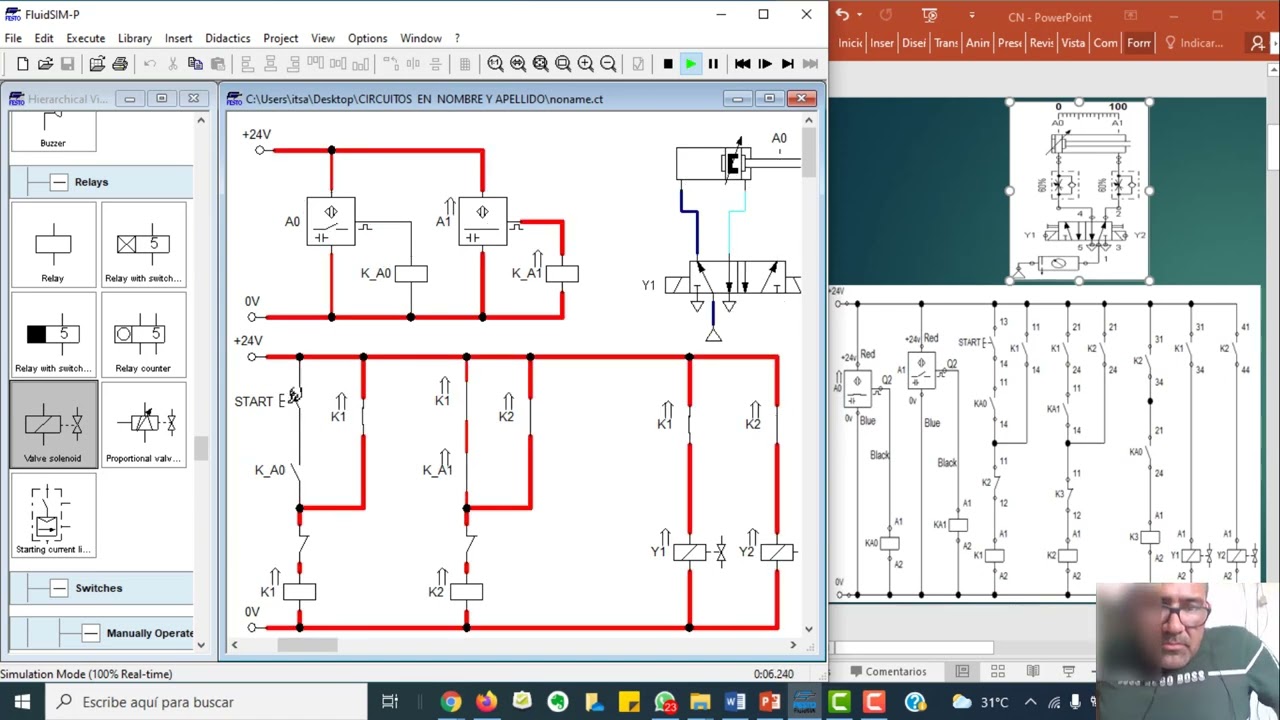Click the library panel scroll up arrow
Viewport: 1280px width, 720px height.
coord(201,120)
